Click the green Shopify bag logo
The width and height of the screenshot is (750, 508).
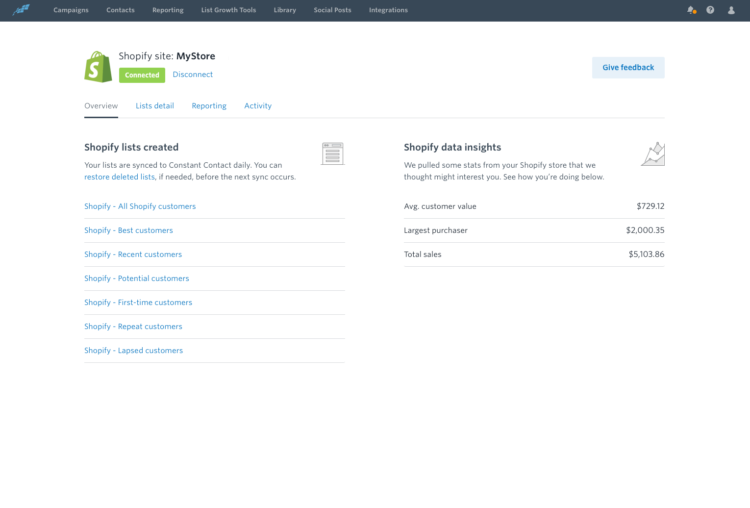pyautogui.click(x=98, y=66)
